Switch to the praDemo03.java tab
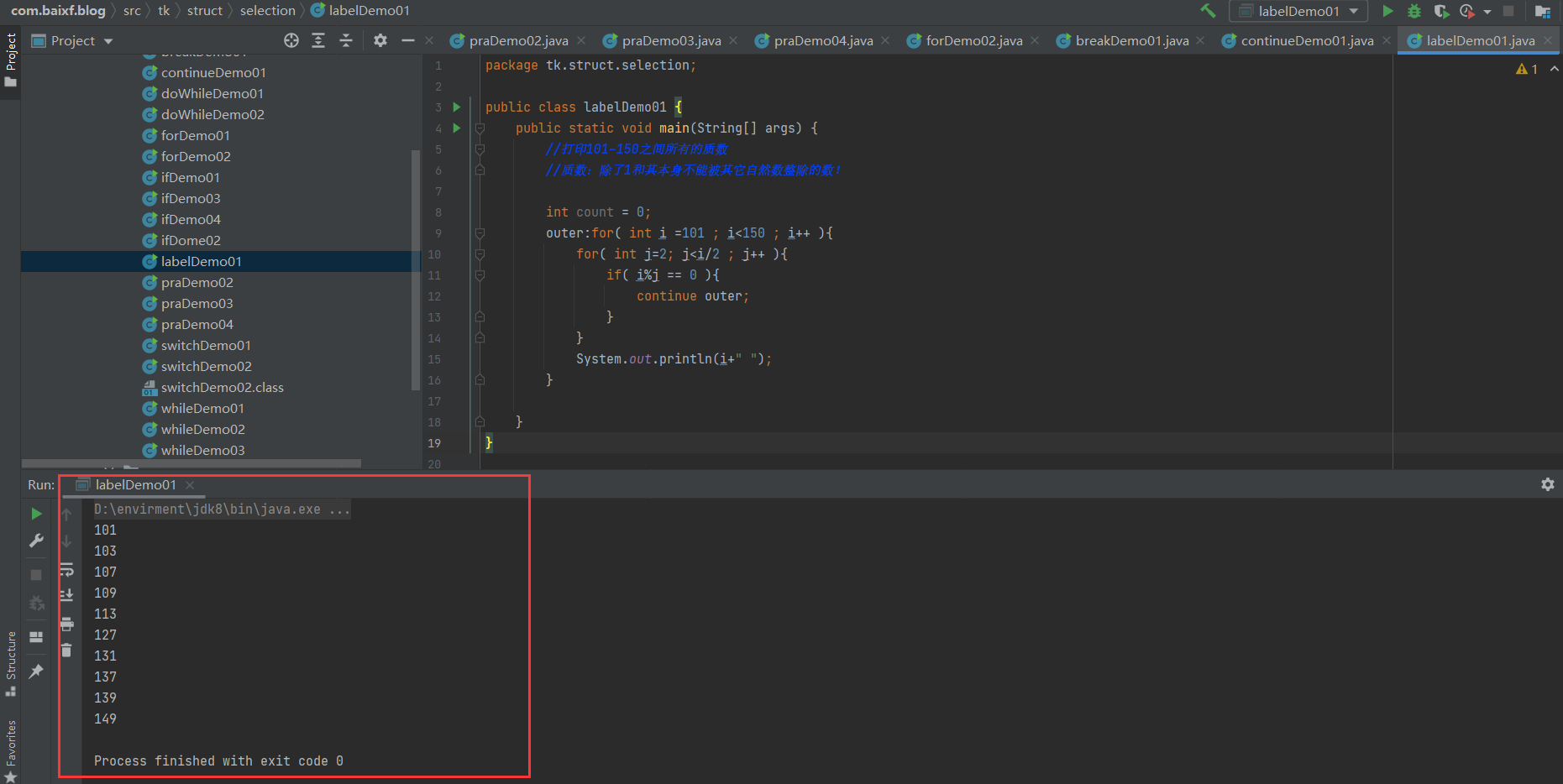 [x=671, y=40]
